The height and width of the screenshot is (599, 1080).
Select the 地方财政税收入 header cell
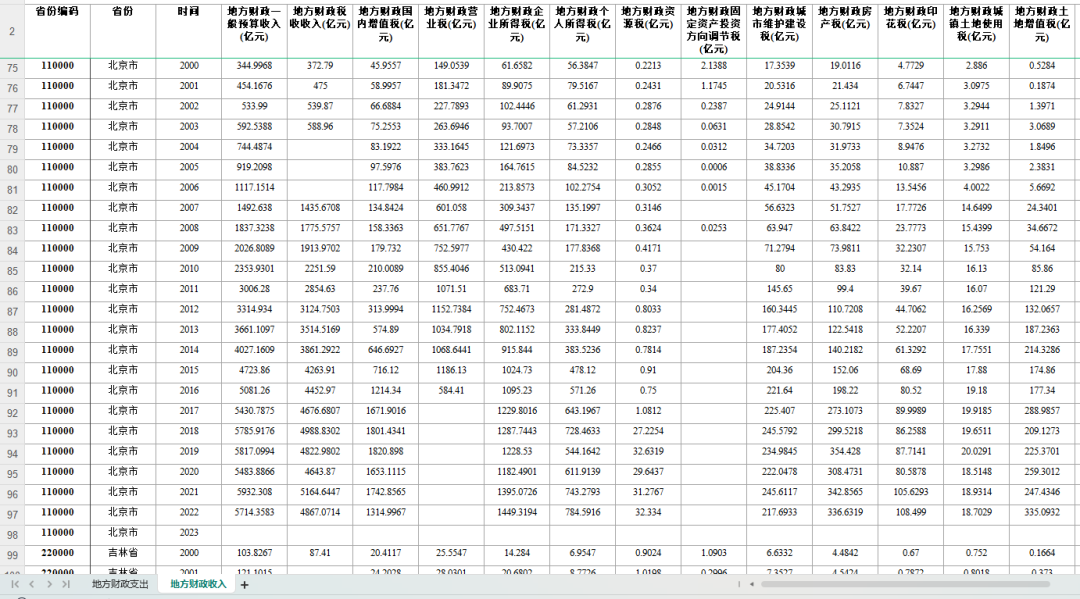(320, 24)
